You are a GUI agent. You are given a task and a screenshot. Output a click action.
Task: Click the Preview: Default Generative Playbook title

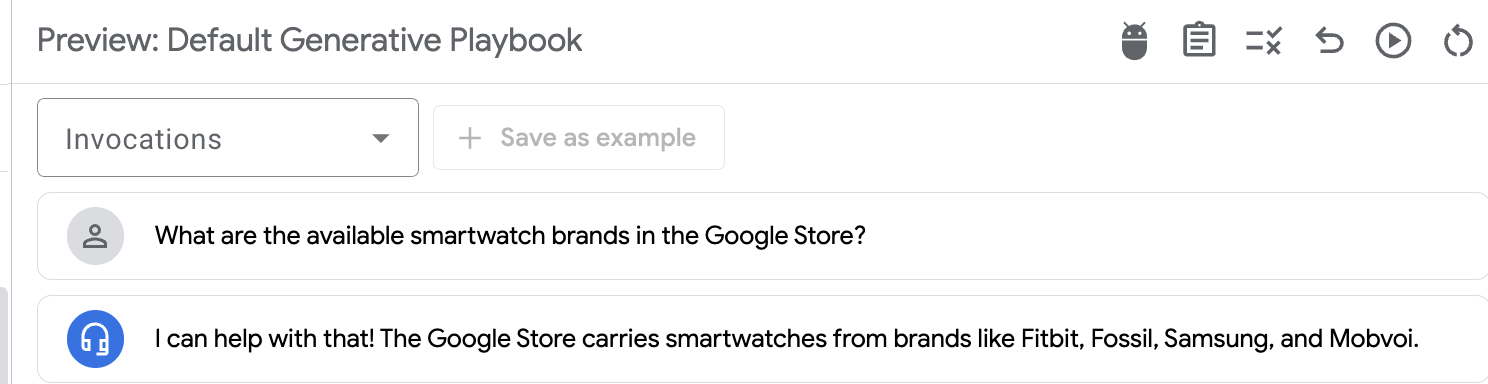point(310,41)
